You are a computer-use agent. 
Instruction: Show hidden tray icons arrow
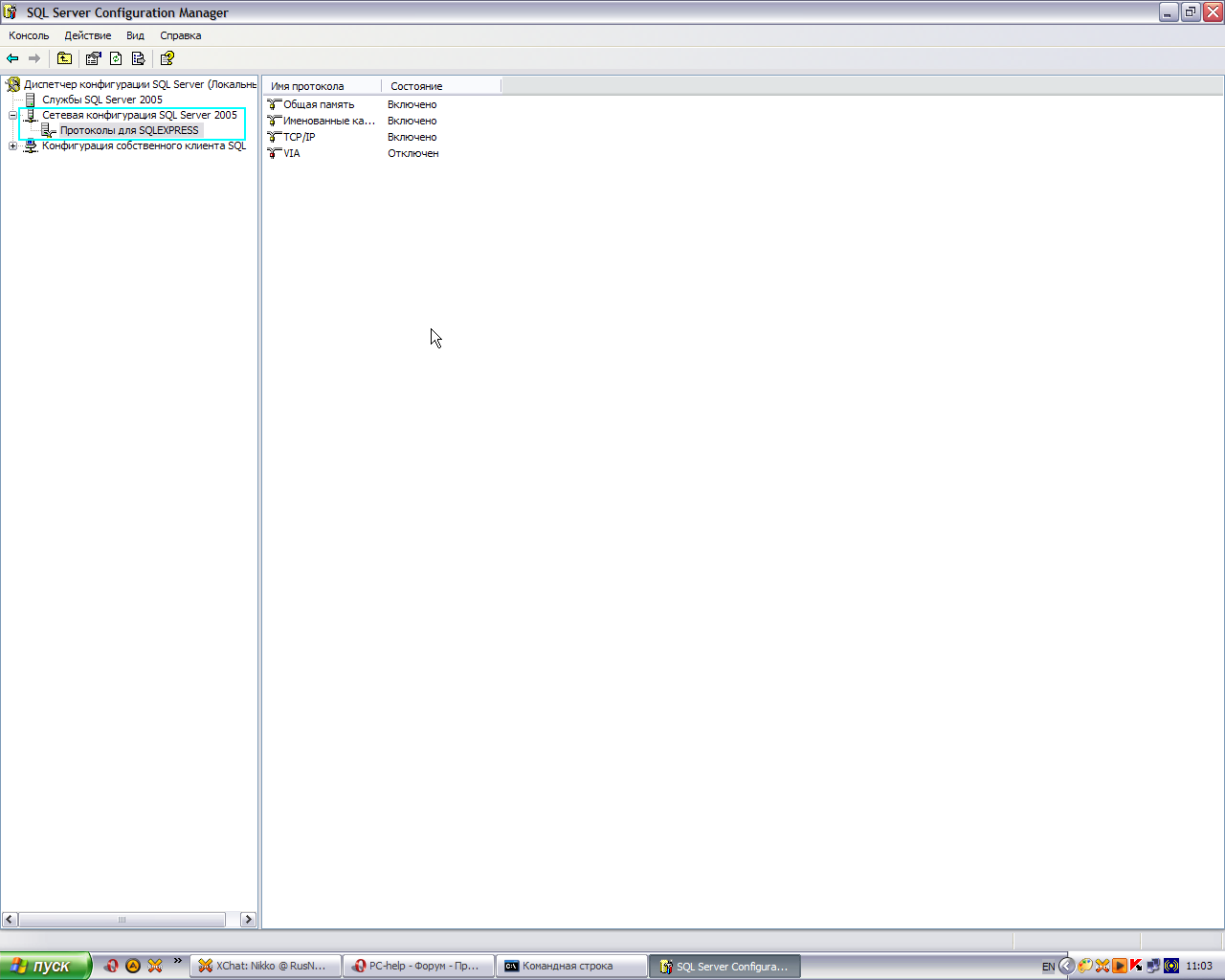coord(1066,966)
